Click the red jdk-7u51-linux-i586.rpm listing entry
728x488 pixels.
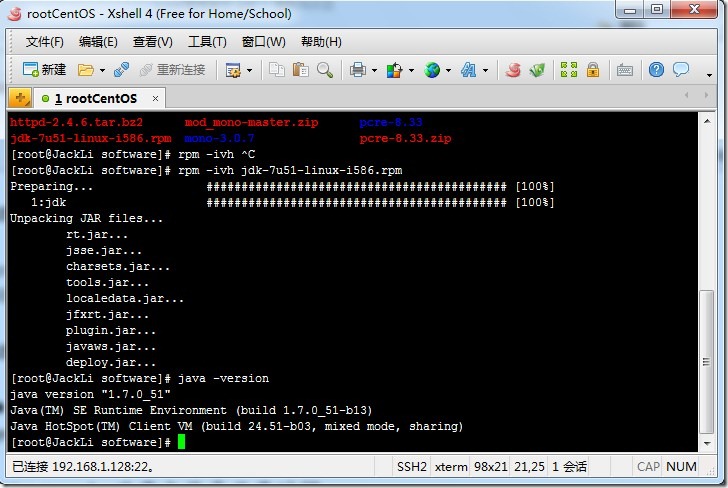click(91, 138)
